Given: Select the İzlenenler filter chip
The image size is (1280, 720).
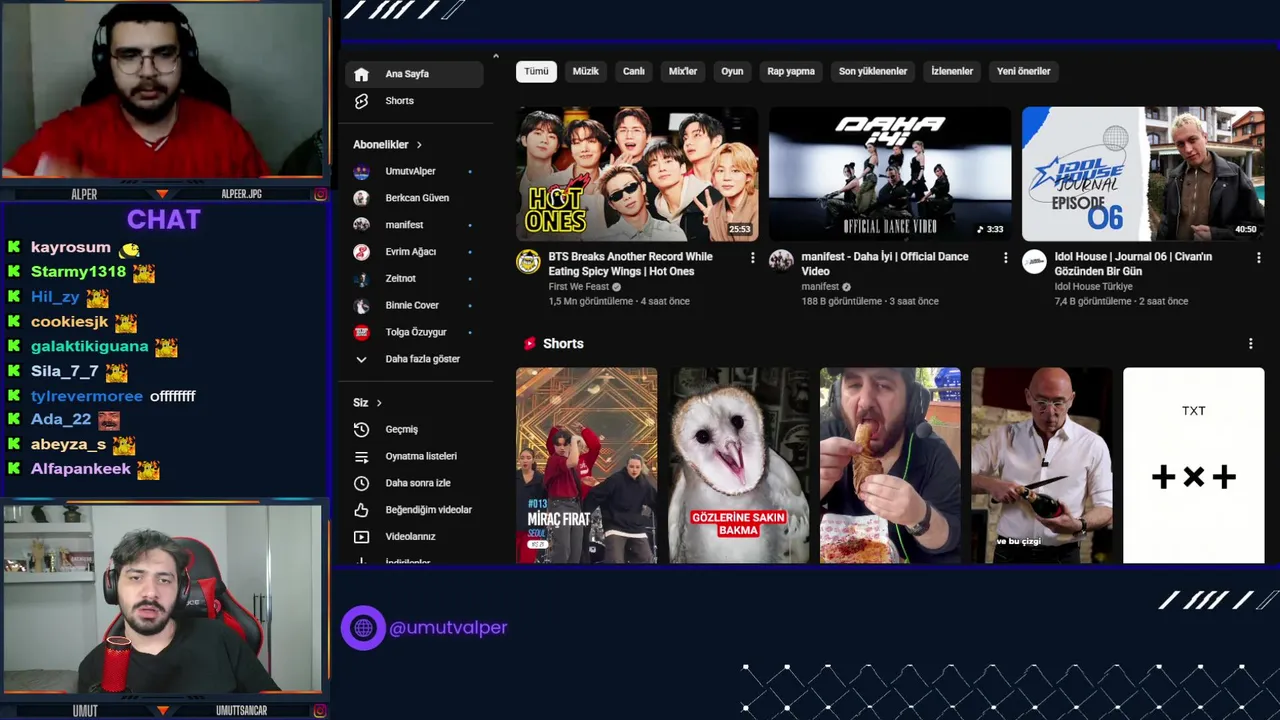Looking at the screenshot, I should coord(952,71).
